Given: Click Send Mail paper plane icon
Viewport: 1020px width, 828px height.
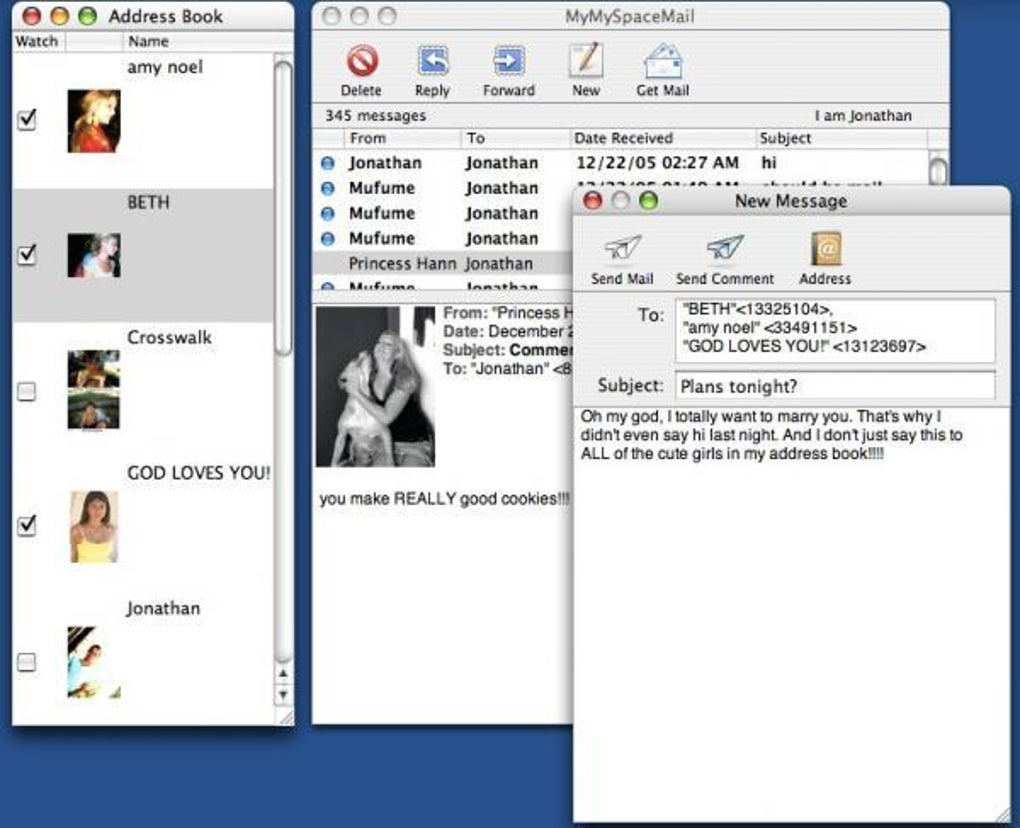Looking at the screenshot, I should tap(623, 248).
